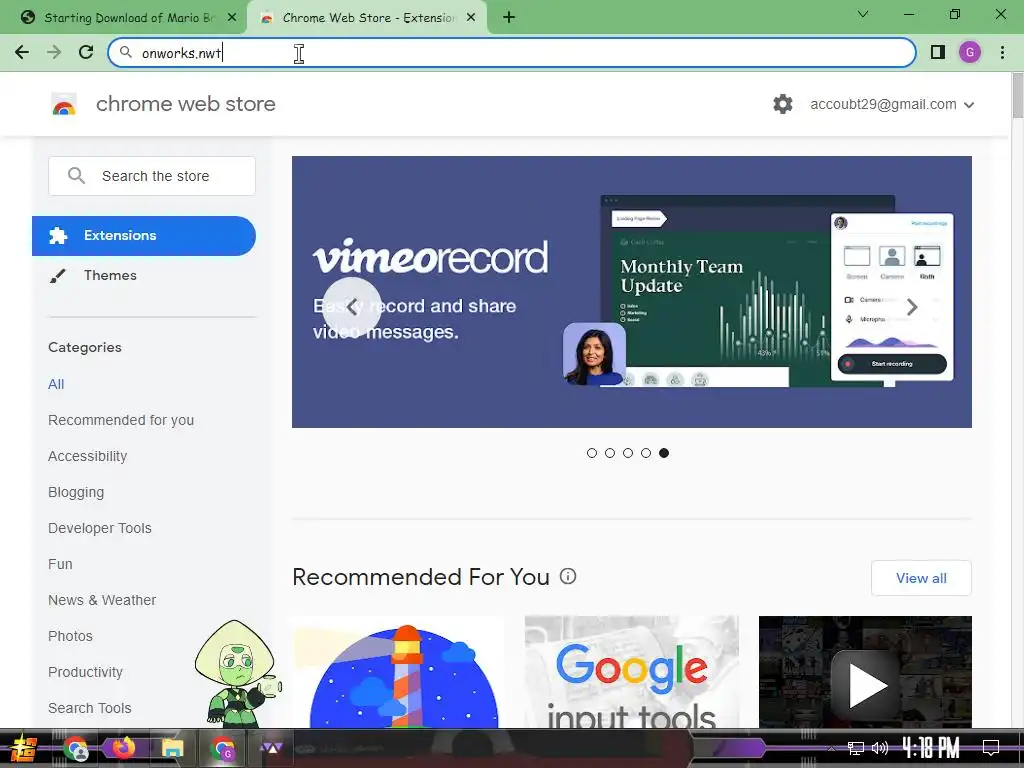This screenshot has width=1024, height=768.
Task: Show the next carousel slide
Action: click(912, 306)
